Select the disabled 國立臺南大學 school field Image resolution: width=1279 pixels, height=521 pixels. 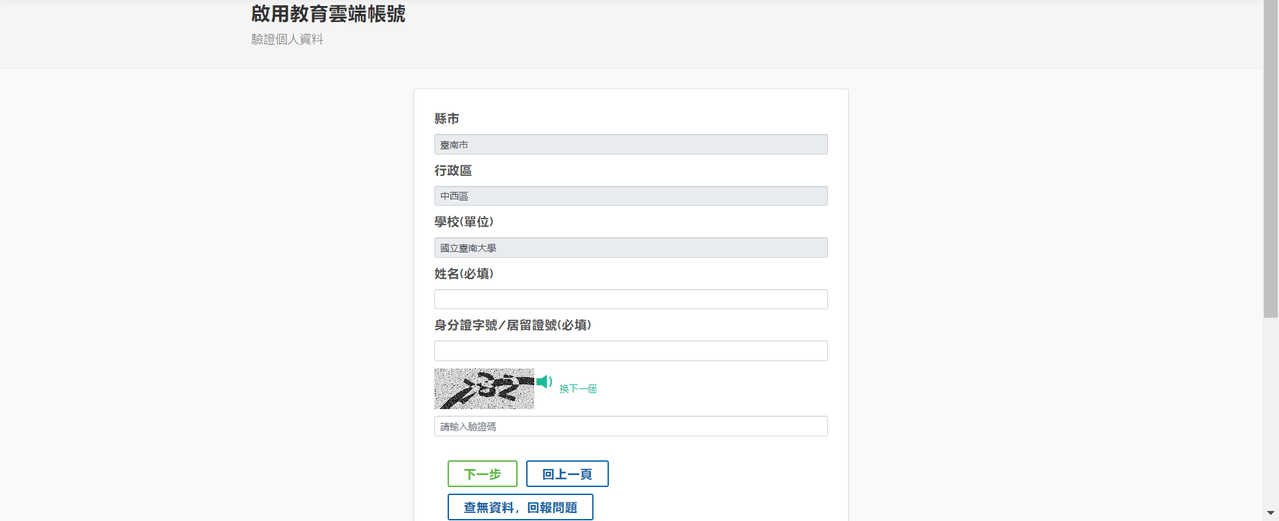tap(631, 248)
